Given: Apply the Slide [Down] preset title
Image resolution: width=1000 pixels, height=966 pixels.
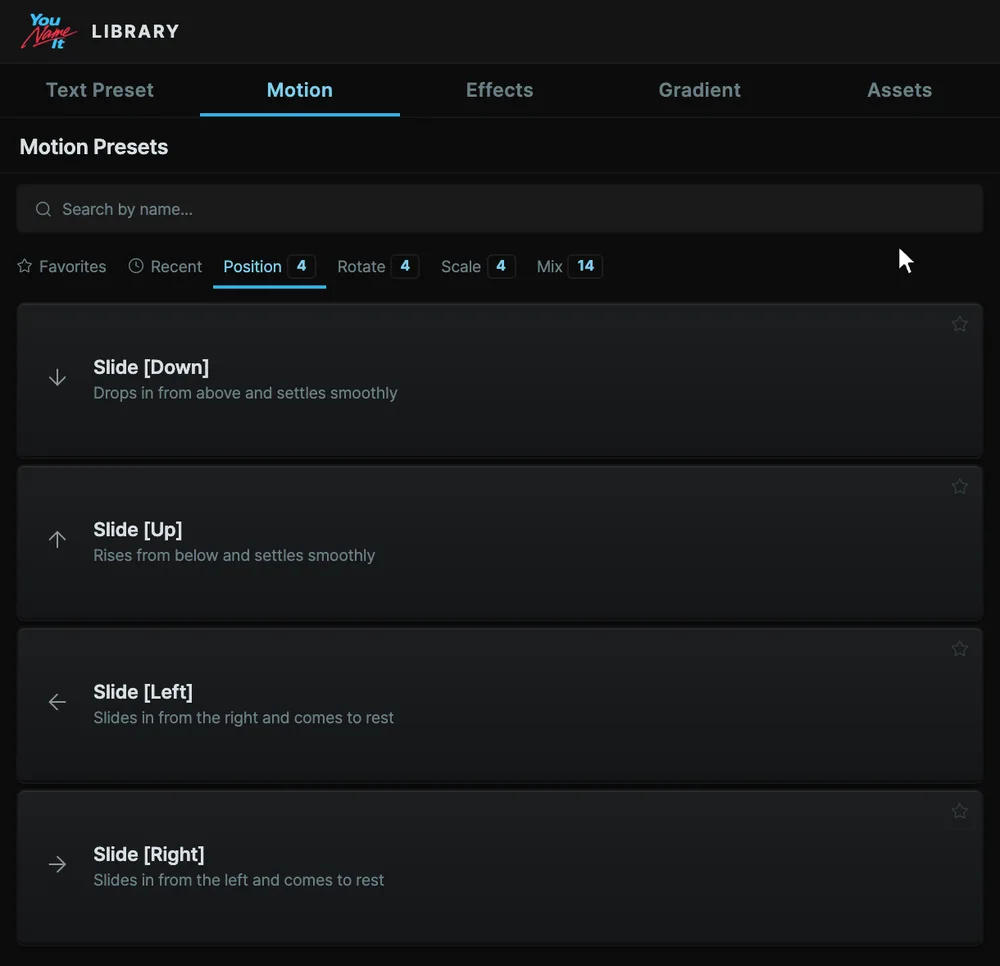Looking at the screenshot, I should click(151, 367).
